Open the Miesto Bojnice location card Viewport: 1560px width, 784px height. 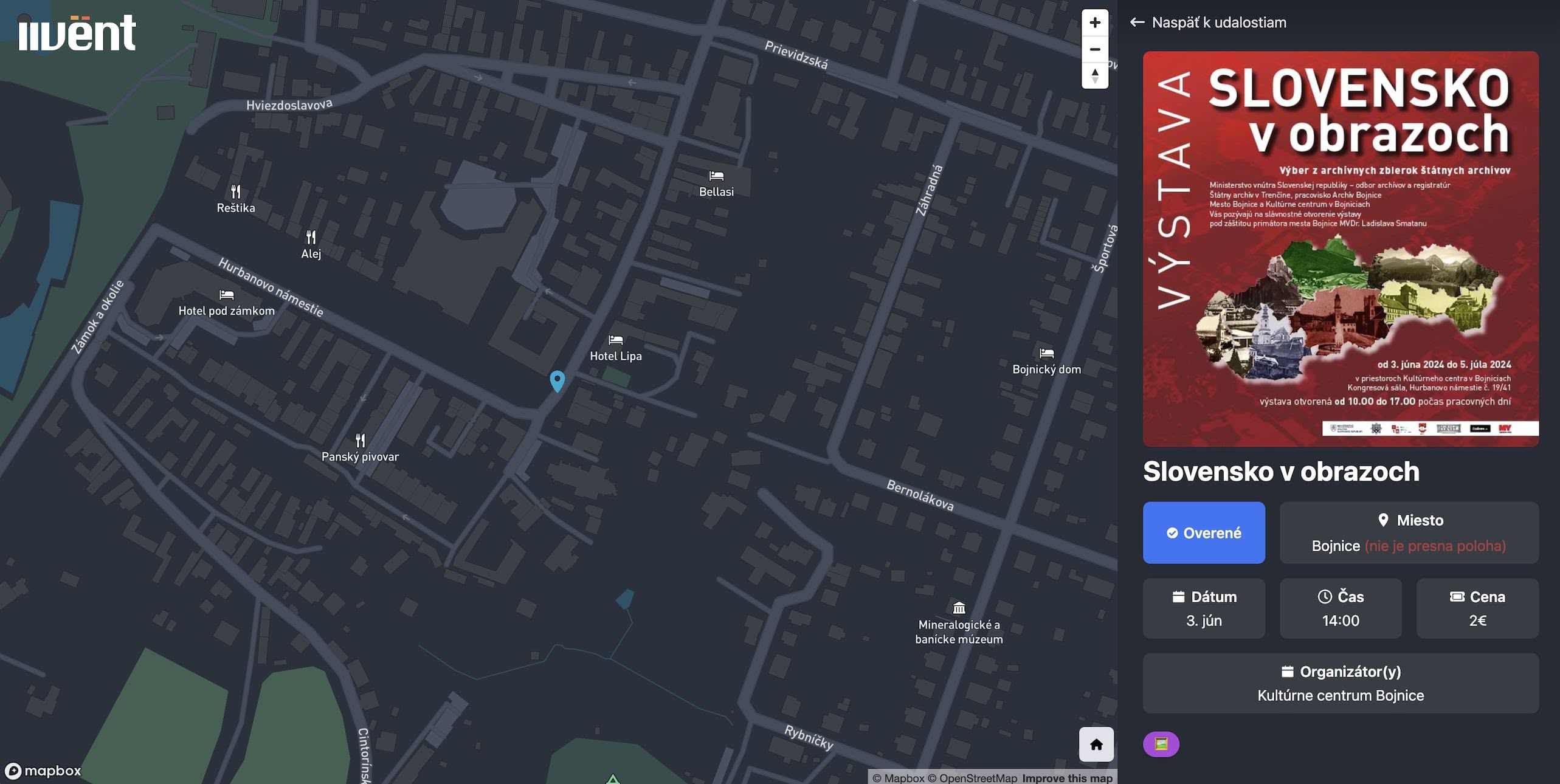[1408, 532]
